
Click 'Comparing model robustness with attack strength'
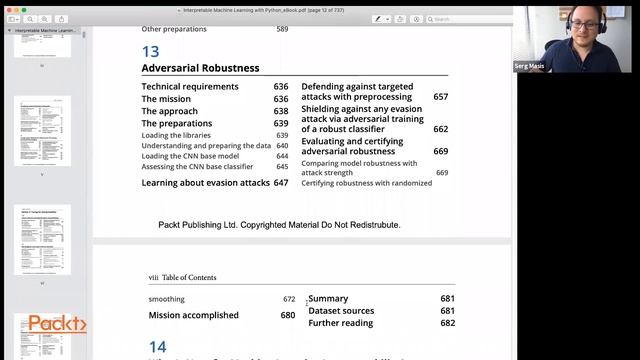pyautogui.click(x=359, y=168)
